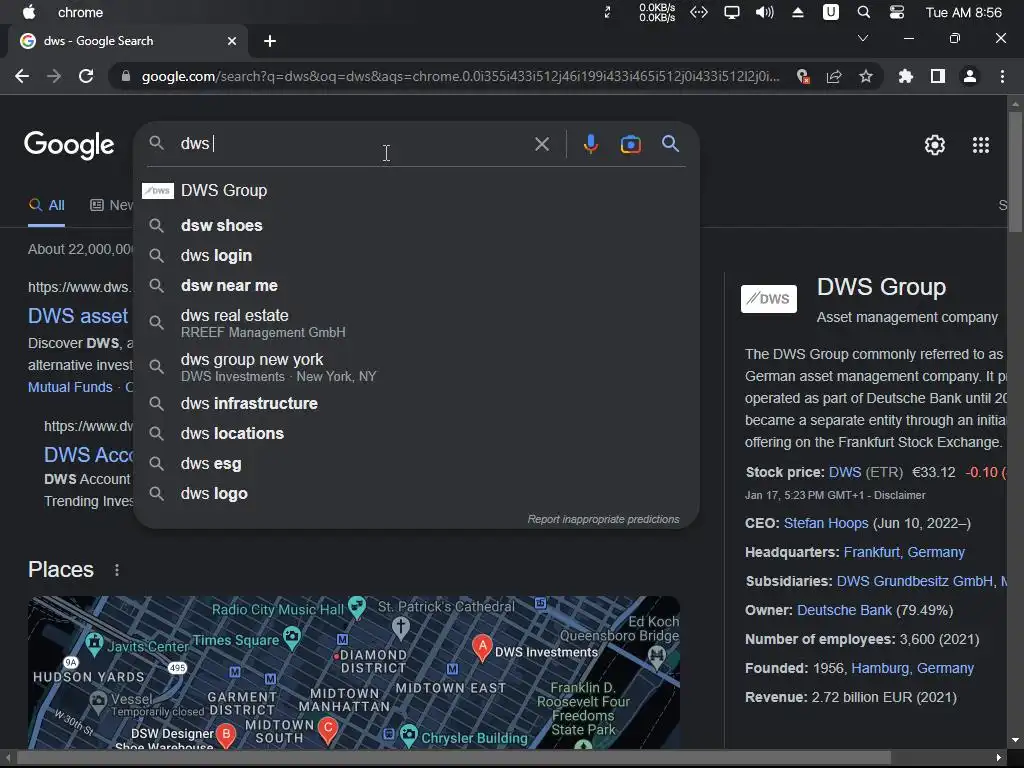Select the dws infrastructure suggestion
Screen dimensions: 1024x768
tap(416, 404)
